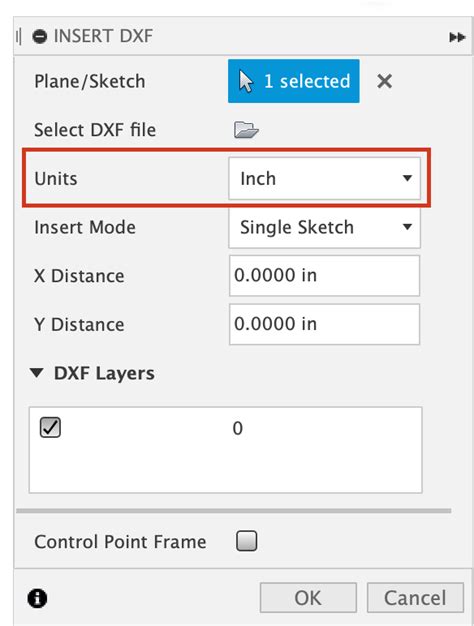
Task: Cancel the Insert DXF dialog
Action: [x=415, y=598]
